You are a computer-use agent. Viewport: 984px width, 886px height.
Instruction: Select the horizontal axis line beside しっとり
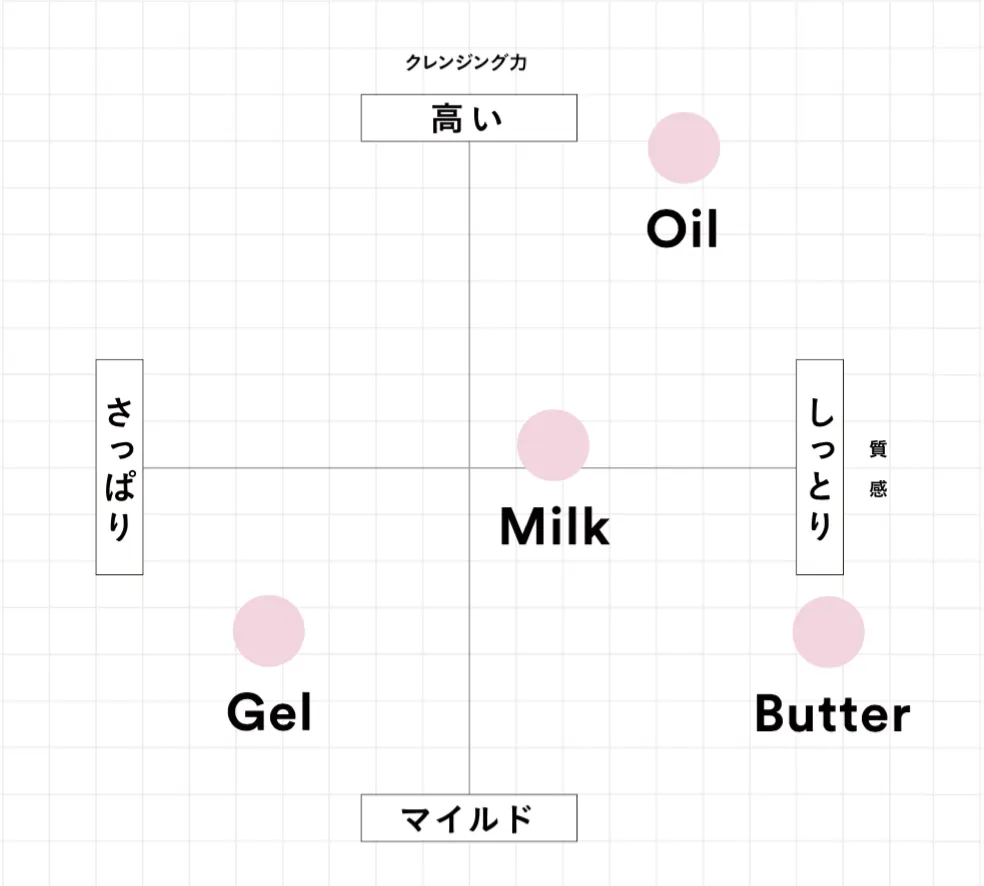coord(700,467)
